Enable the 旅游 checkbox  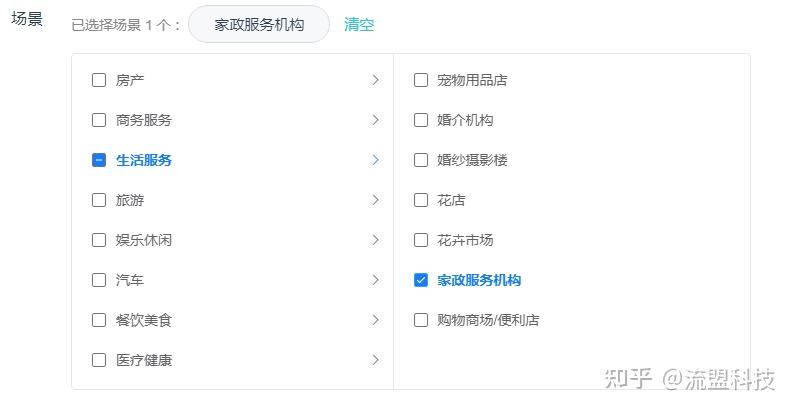pos(99,200)
